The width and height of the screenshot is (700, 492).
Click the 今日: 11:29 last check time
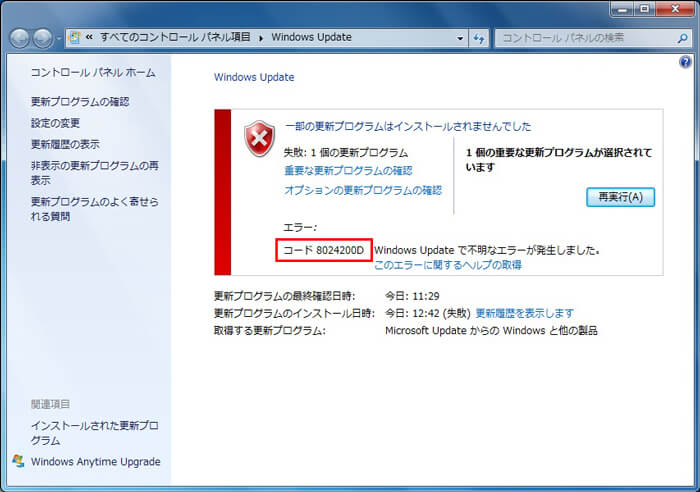coord(412,296)
